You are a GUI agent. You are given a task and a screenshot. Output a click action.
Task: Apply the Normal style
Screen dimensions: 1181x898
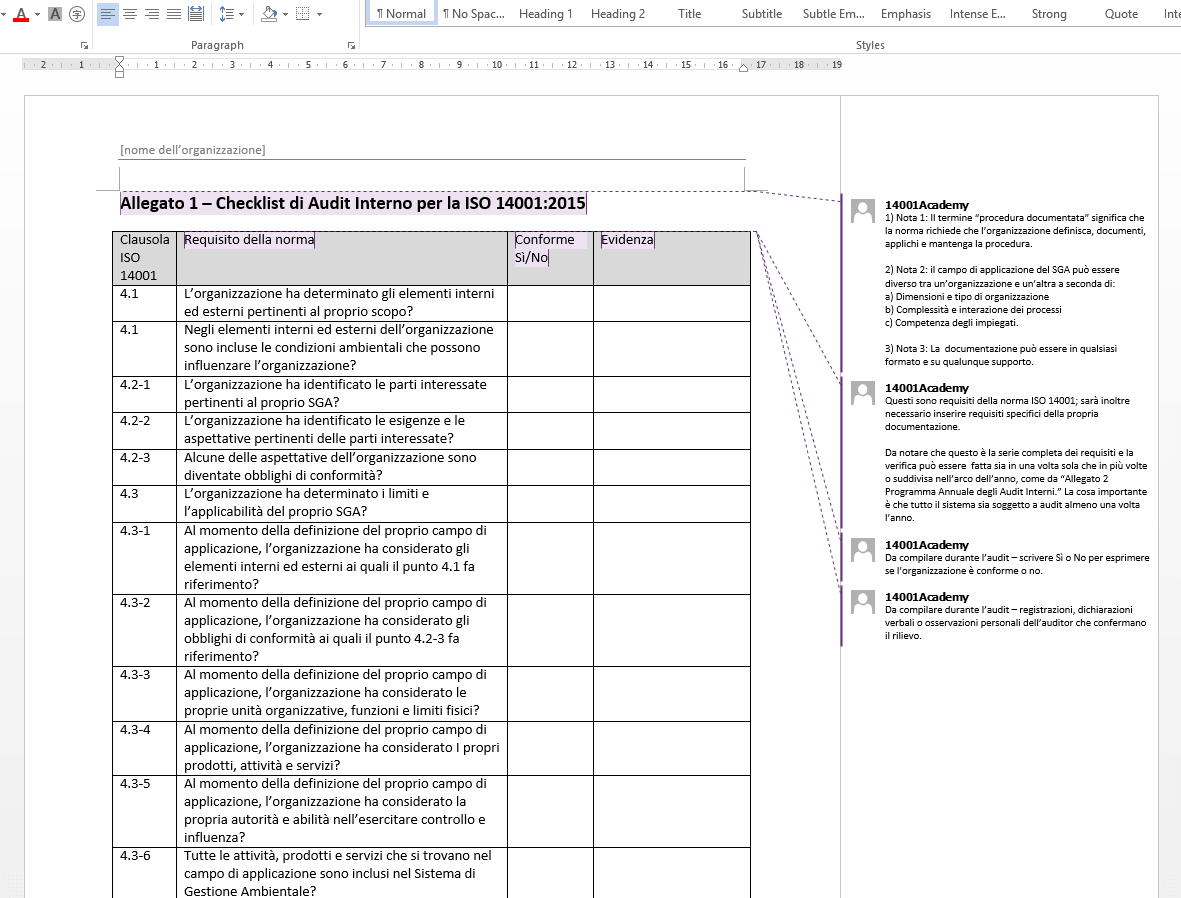[x=402, y=14]
